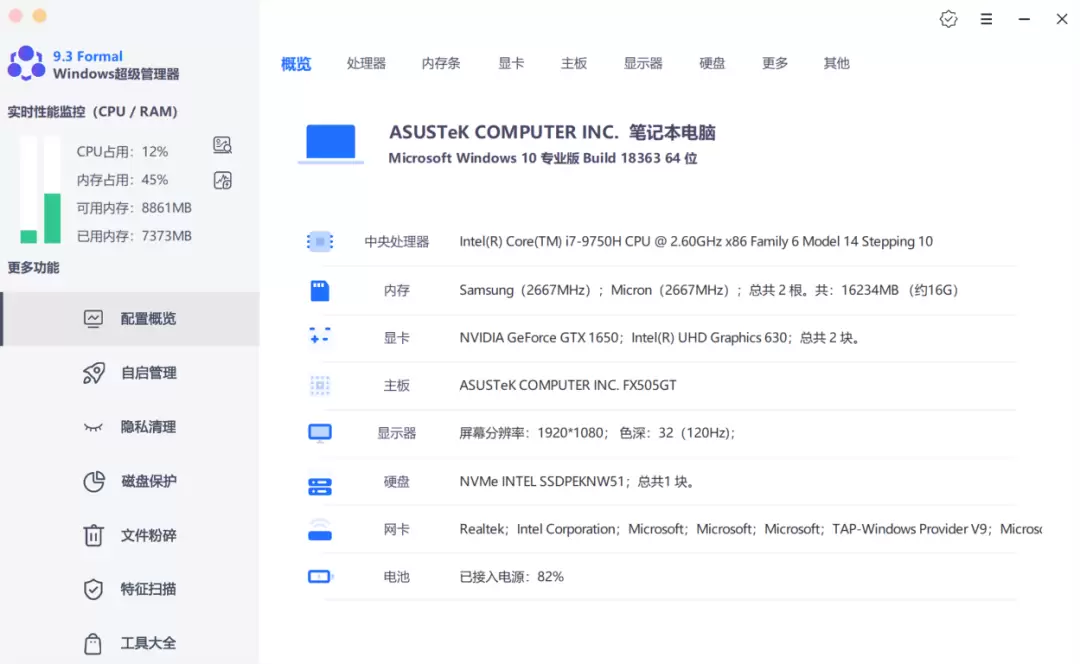
Task: Click the CPU占用: 12% text
Action: click(x=122, y=152)
